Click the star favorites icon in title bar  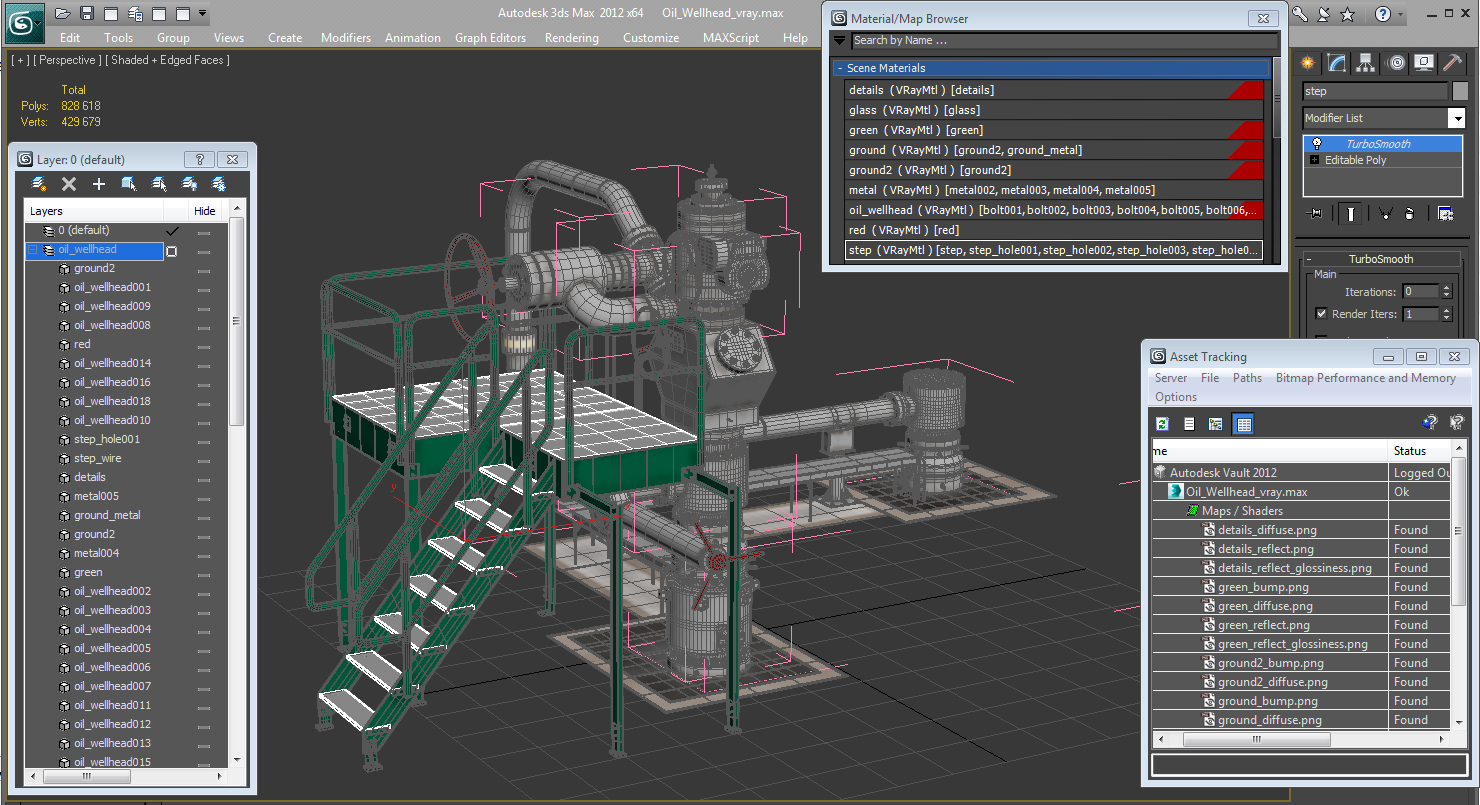(x=1347, y=14)
